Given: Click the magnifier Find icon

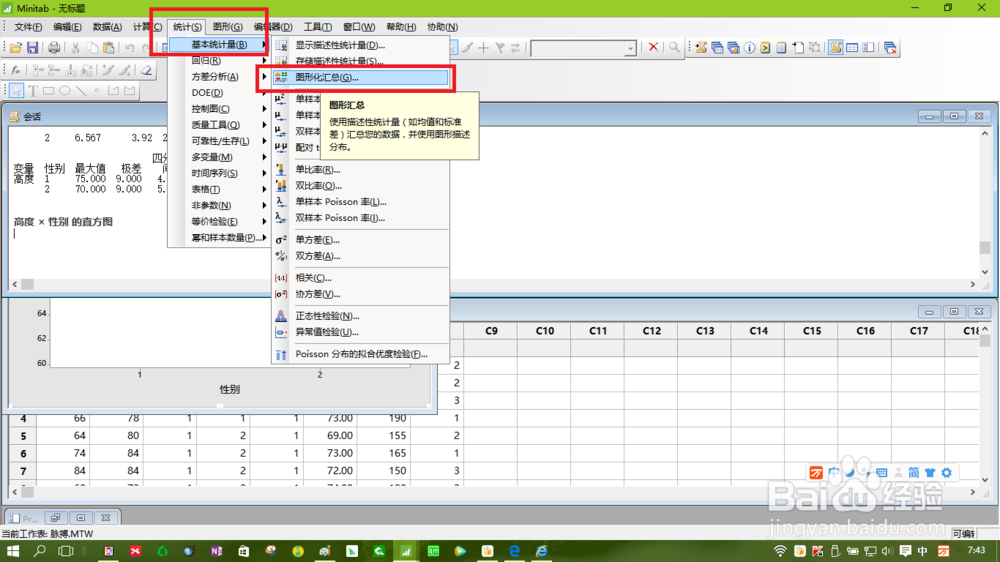Looking at the screenshot, I should pos(674,48).
